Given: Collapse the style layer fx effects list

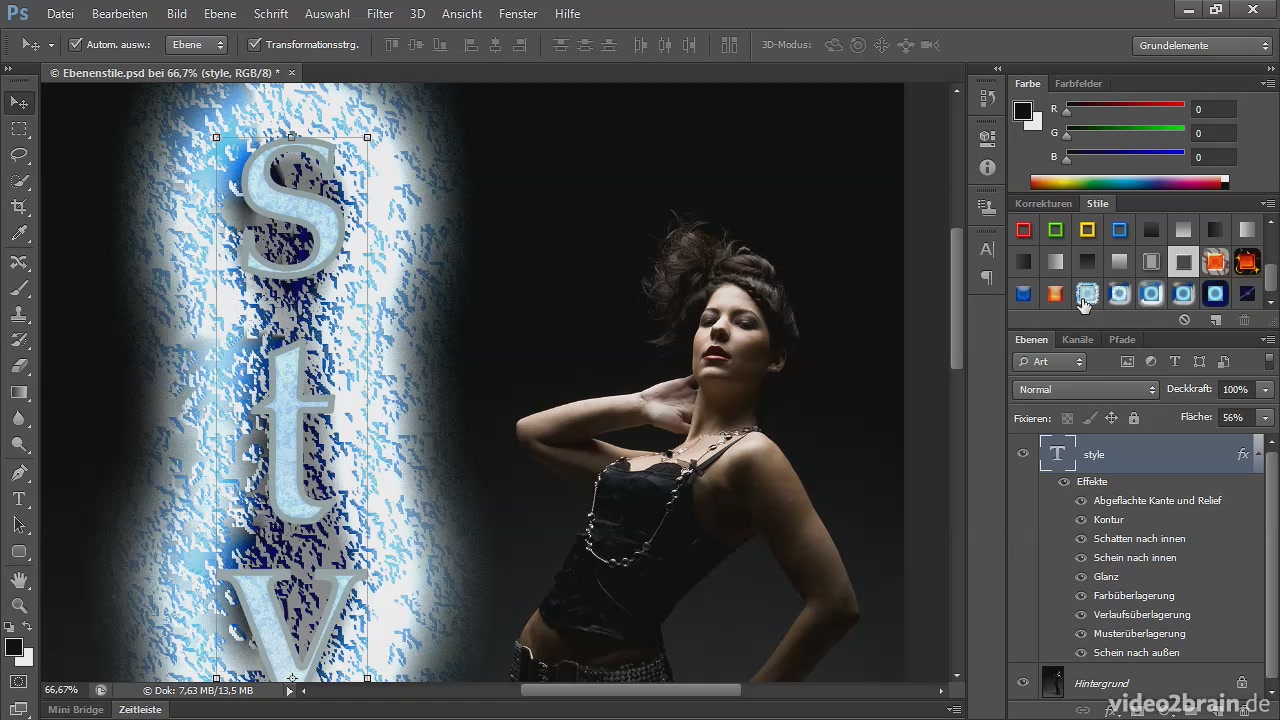Looking at the screenshot, I should [1257, 454].
